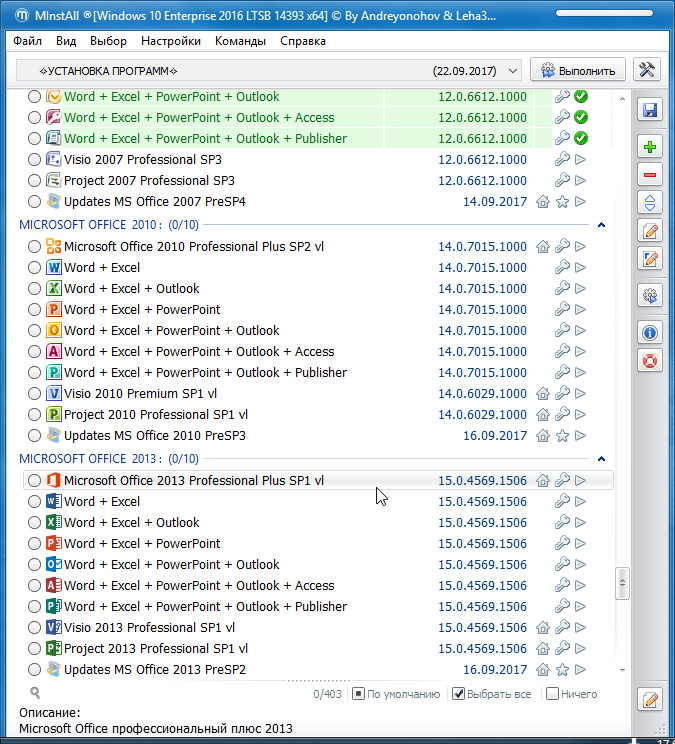Open the Вид menu
The height and width of the screenshot is (744, 675).
click(x=66, y=41)
